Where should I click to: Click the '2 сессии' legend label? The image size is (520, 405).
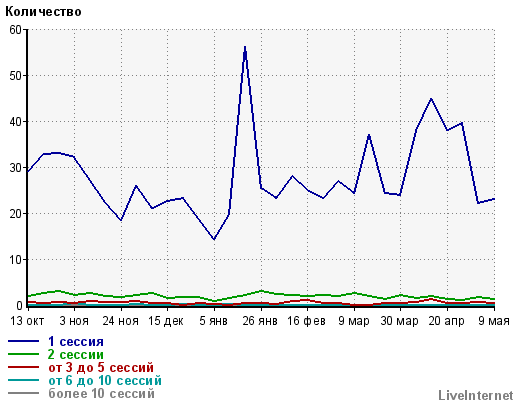pyautogui.click(x=76, y=354)
